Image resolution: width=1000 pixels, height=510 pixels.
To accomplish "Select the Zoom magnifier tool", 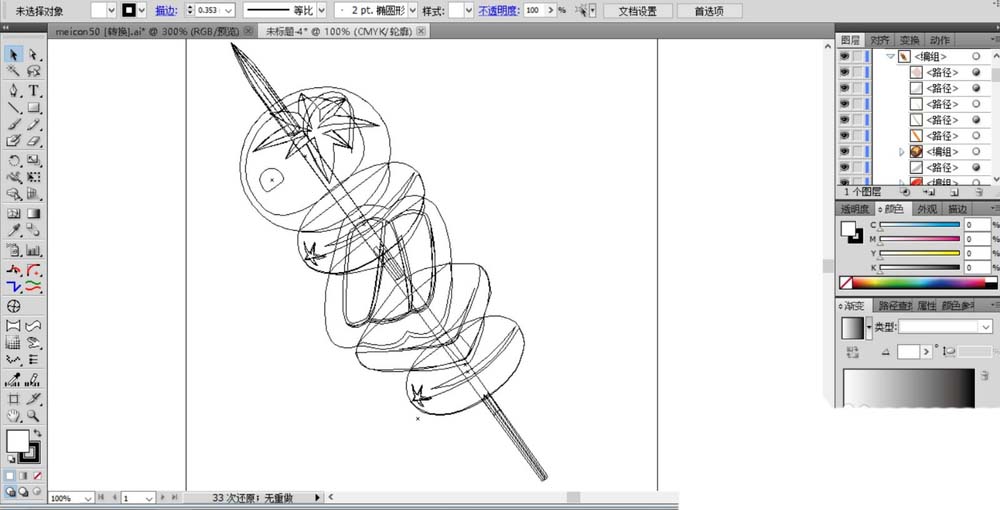I will point(34,416).
